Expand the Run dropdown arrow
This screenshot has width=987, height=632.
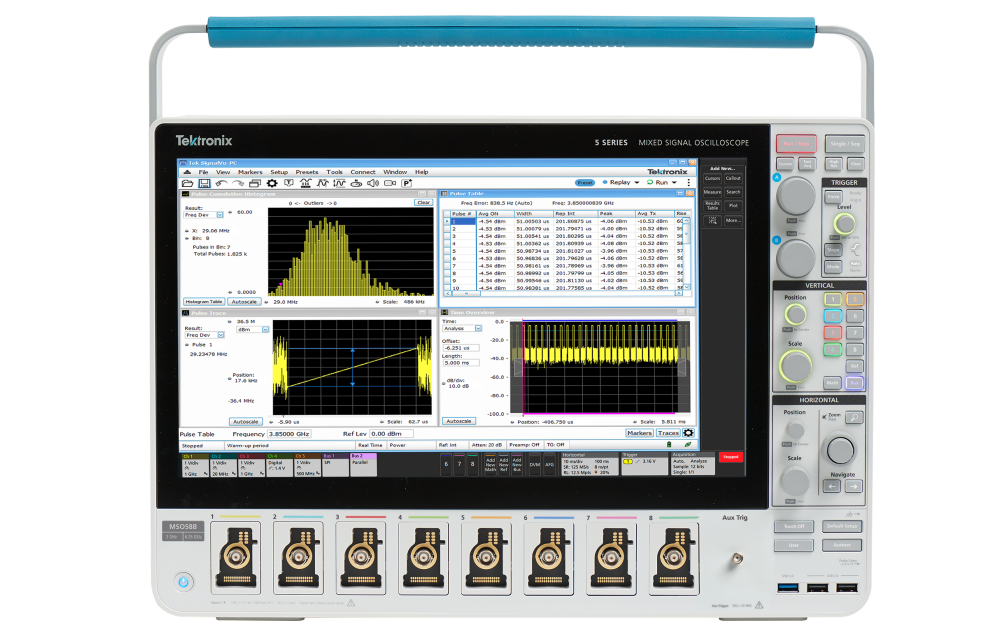coord(674,183)
